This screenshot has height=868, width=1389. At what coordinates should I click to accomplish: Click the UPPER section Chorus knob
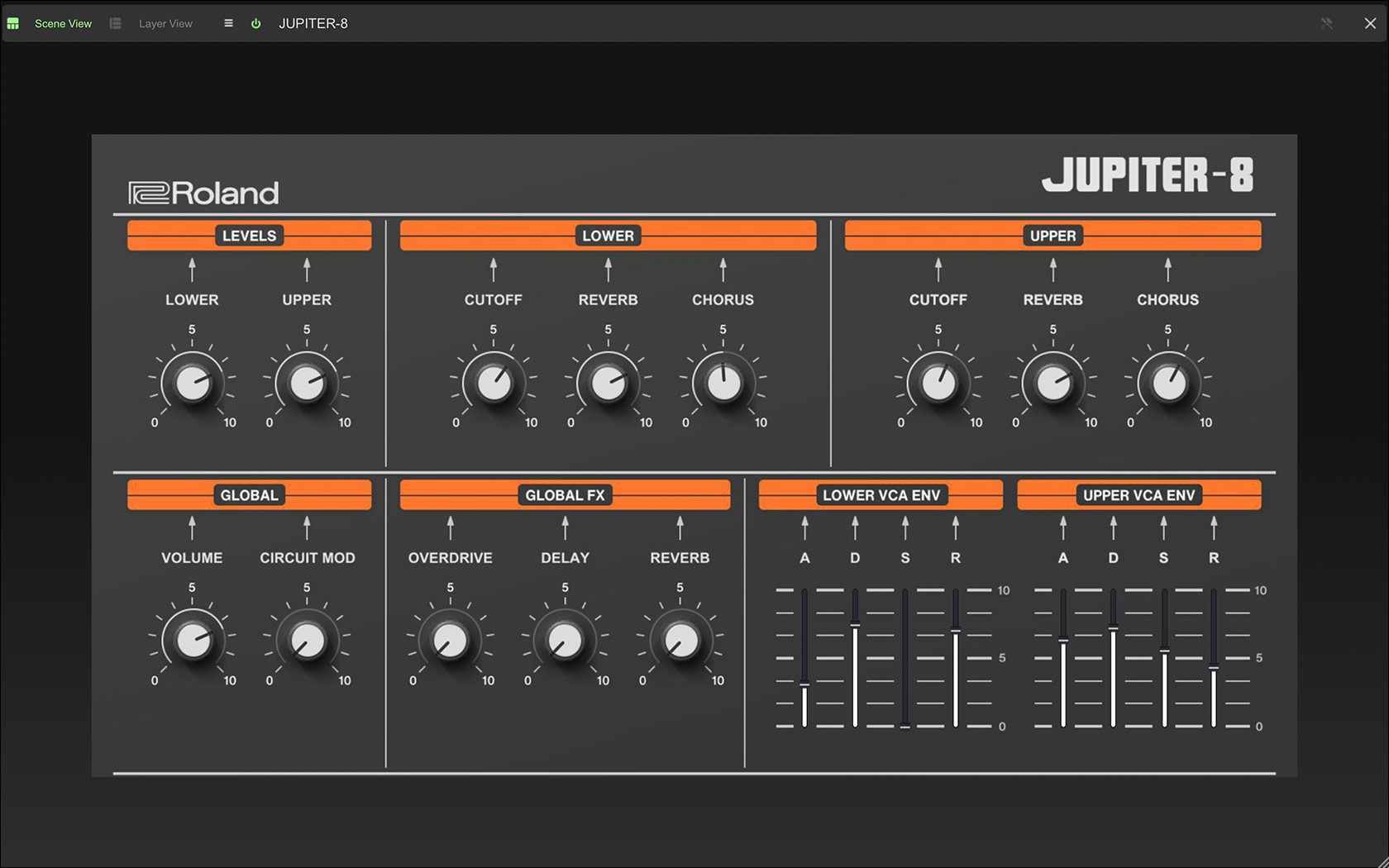1168,383
